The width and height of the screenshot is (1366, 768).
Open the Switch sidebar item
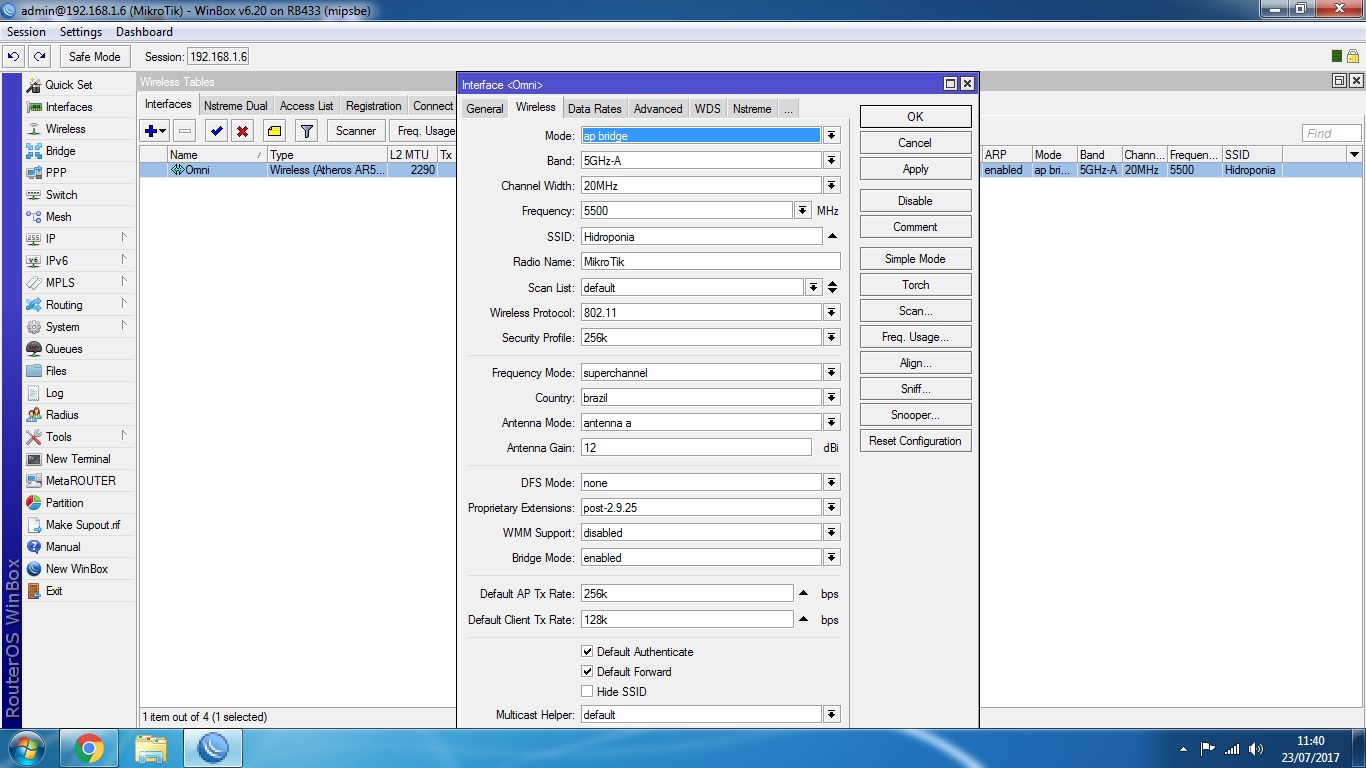coord(61,195)
